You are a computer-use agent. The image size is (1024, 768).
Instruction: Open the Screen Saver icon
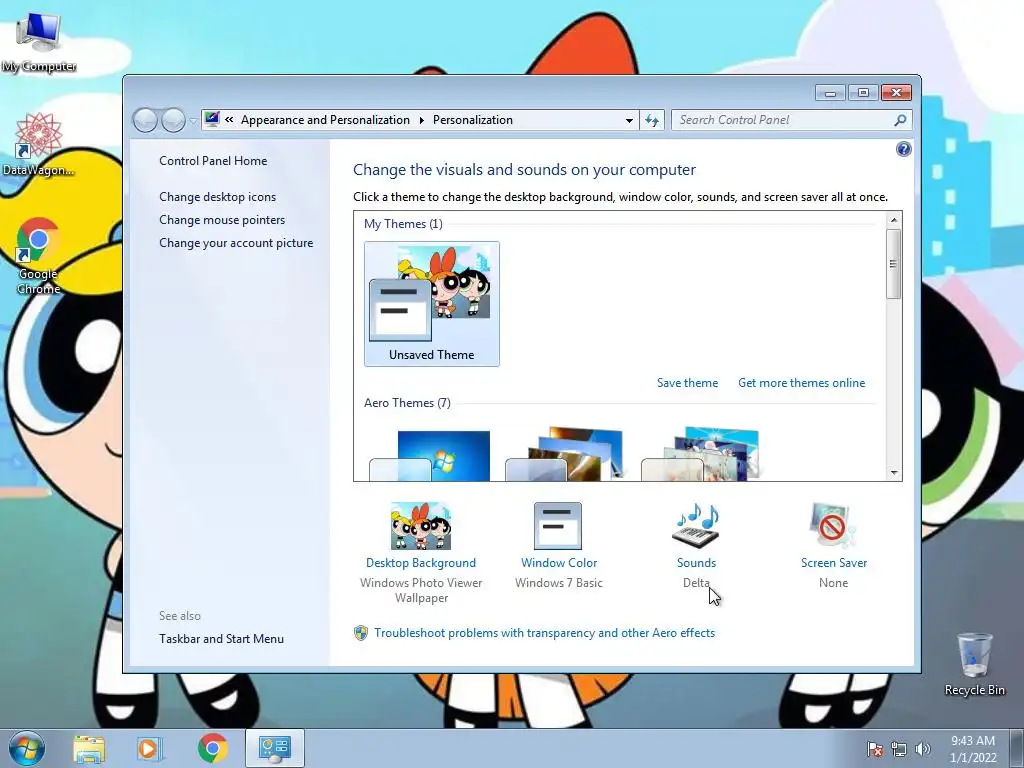point(833,526)
